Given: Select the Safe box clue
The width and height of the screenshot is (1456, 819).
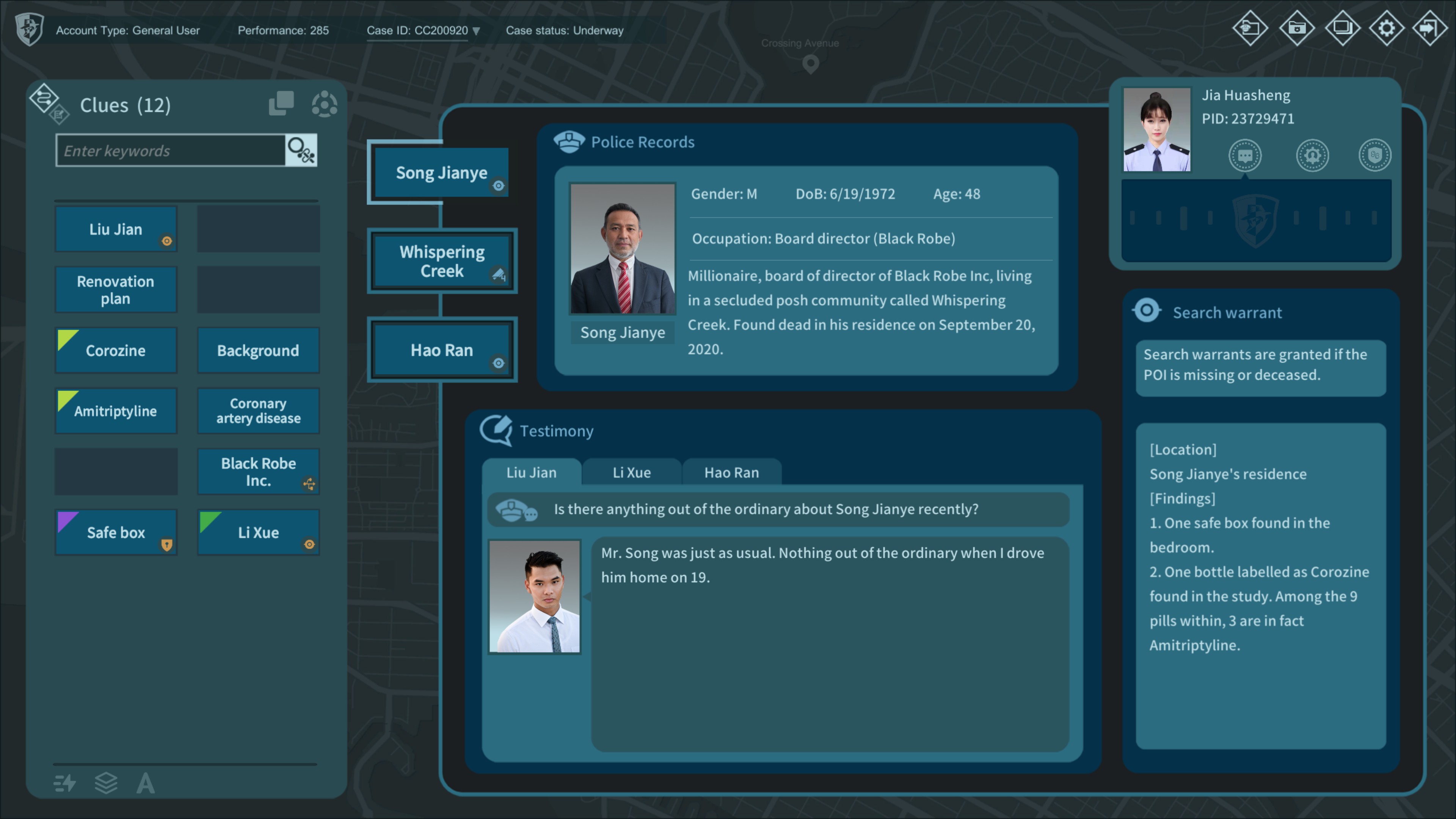Looking at the screenshot, I should tap(116, 532).
